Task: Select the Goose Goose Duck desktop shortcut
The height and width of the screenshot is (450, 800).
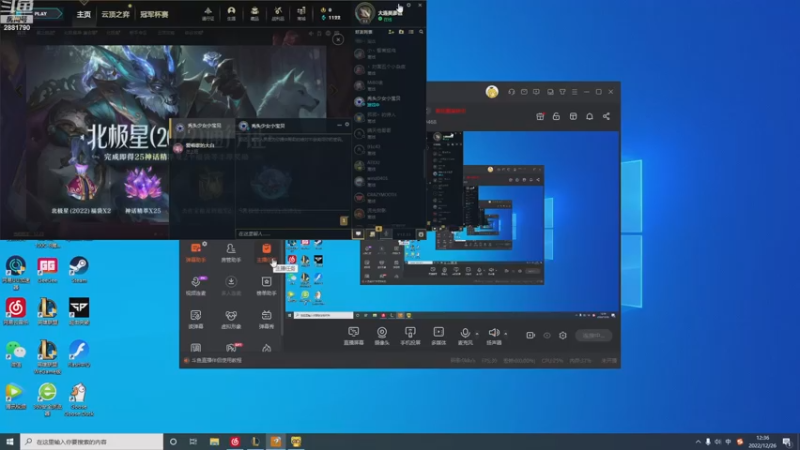Action: coord(79,399)
